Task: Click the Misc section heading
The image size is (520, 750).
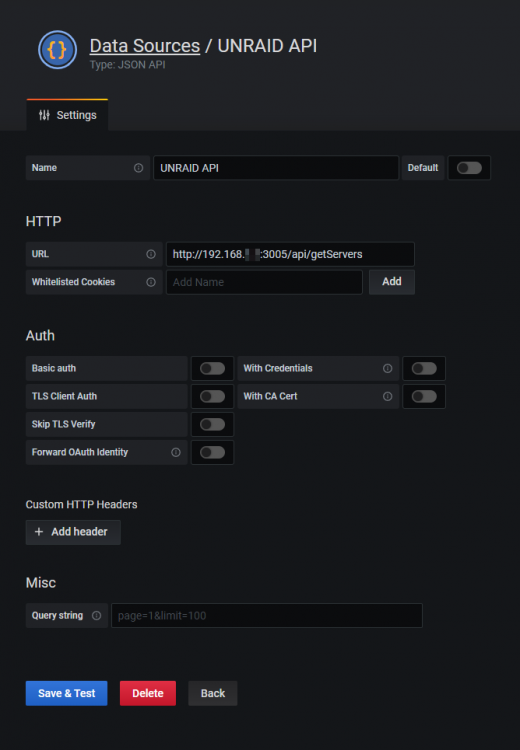Action: coord(41,583)
